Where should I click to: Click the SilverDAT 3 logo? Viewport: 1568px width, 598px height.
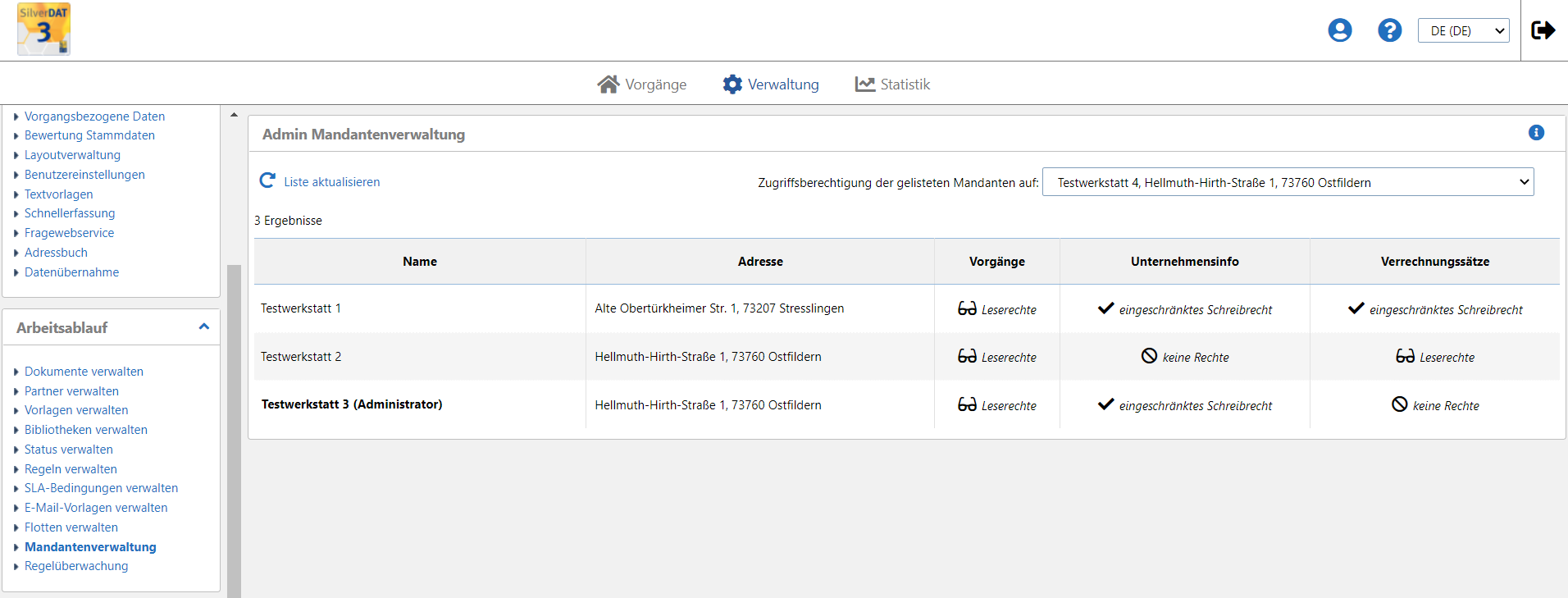tap(43, 30)
